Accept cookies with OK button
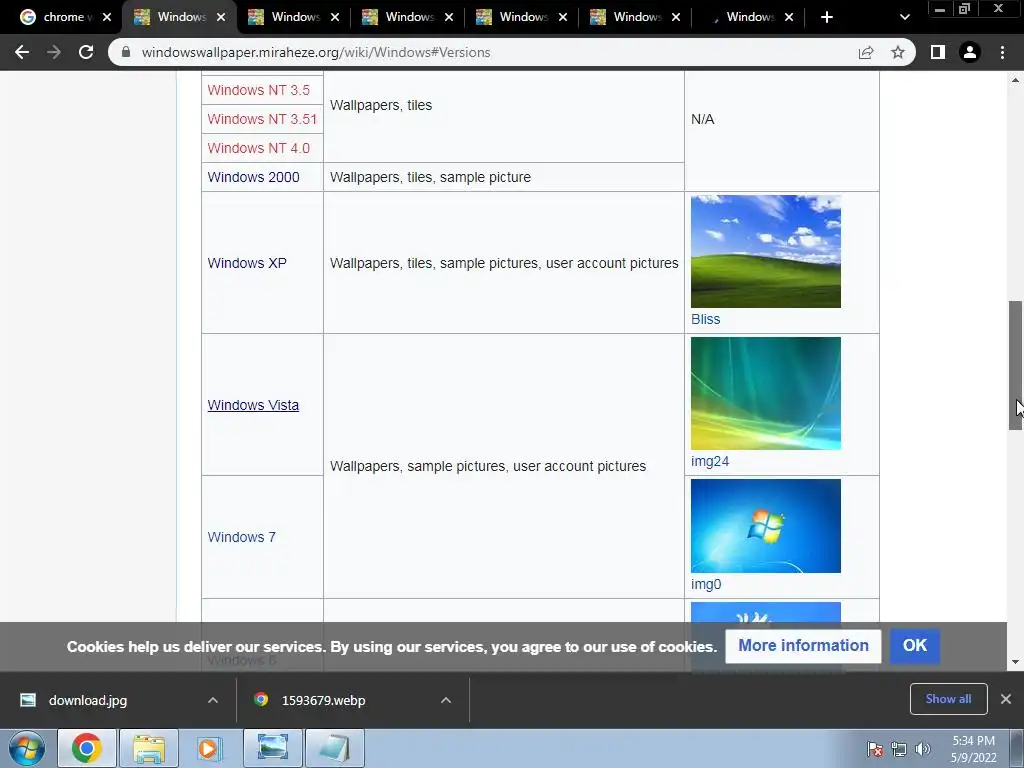1024x768 pixels. pyautogui.click(x=915, y=646)
